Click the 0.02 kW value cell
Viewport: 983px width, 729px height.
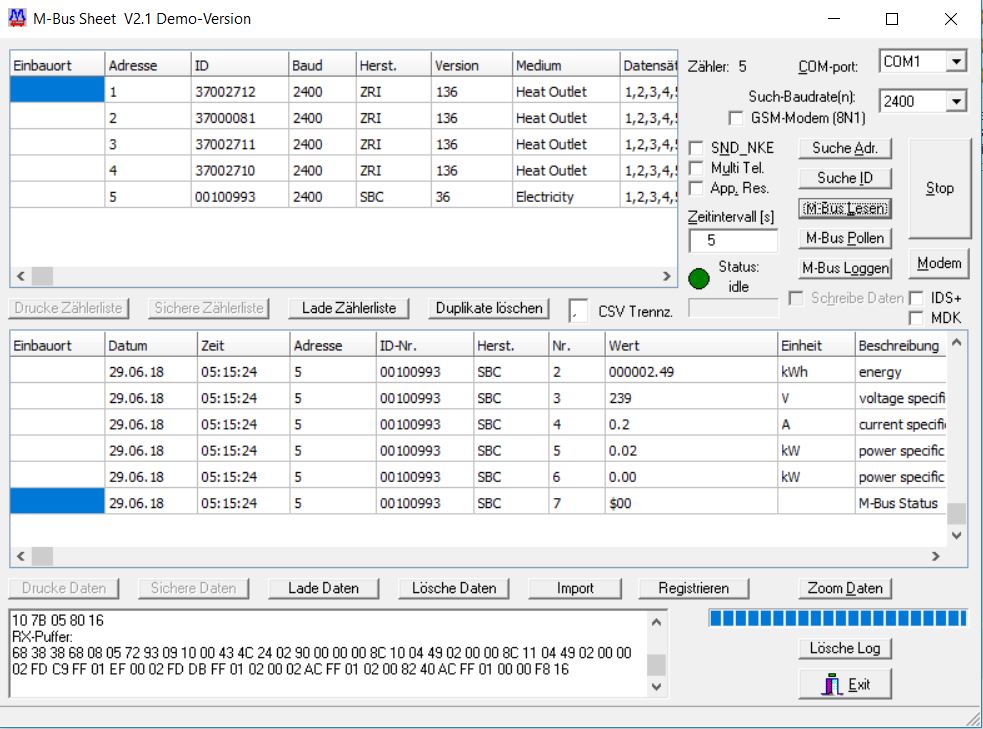click(691, 451)
